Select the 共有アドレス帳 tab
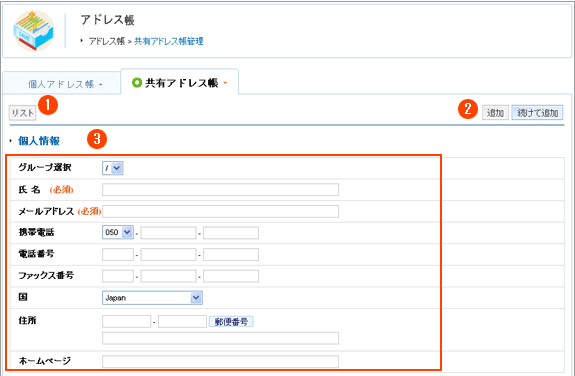The height and width of the screenshot is (376, 575). point(182,83)
